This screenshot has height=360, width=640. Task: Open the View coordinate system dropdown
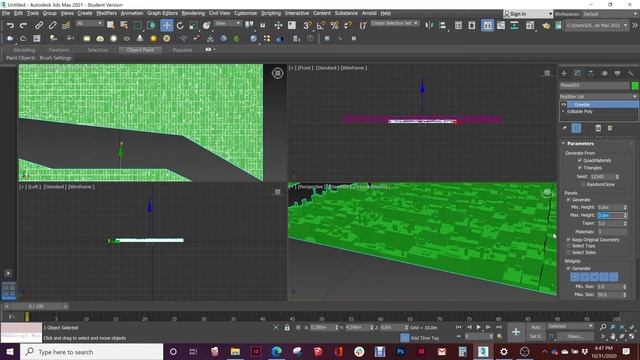[228, 23]
